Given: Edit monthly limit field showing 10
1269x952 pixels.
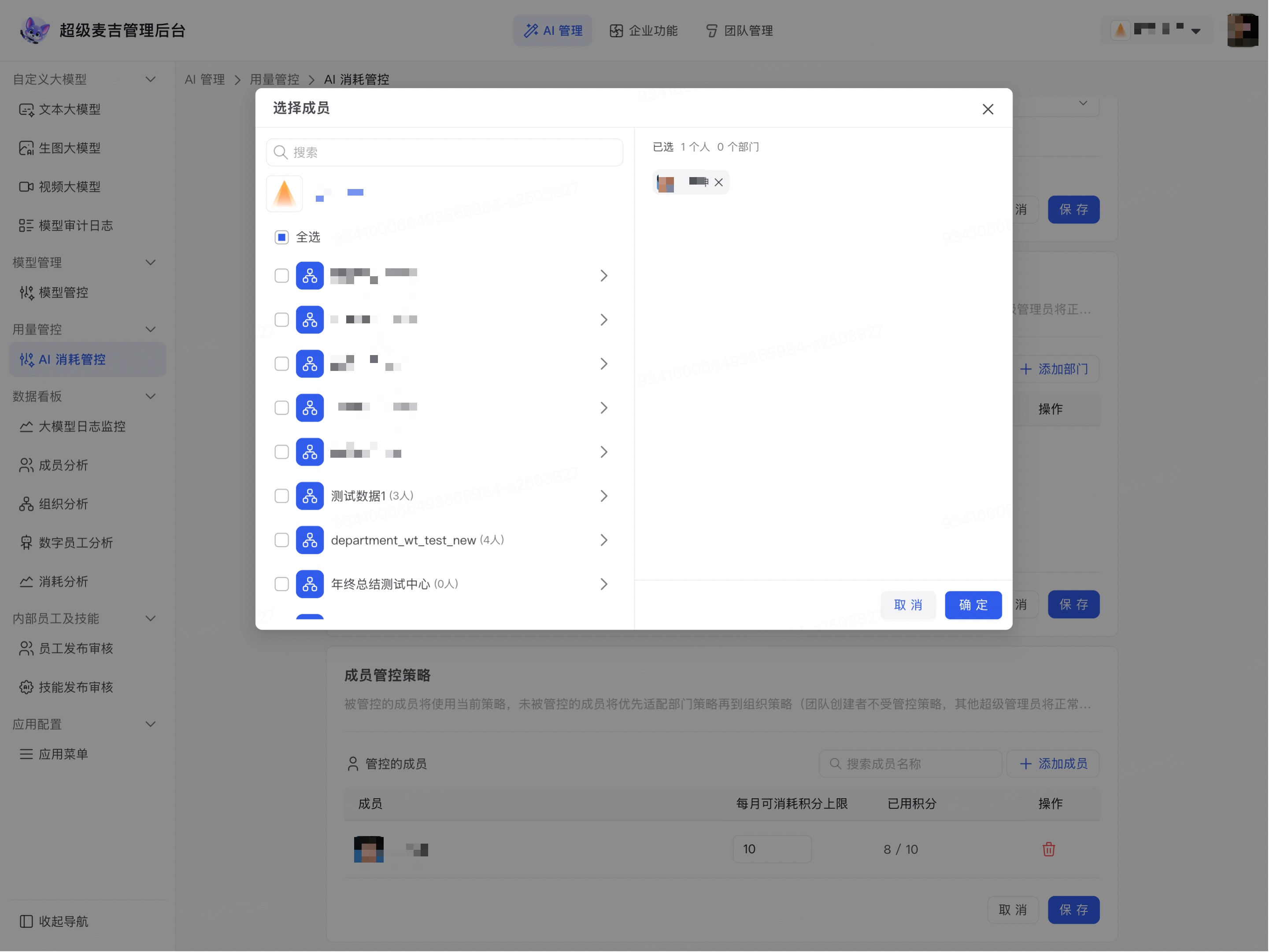Looking at the screenshot, I should click(772, 849).
